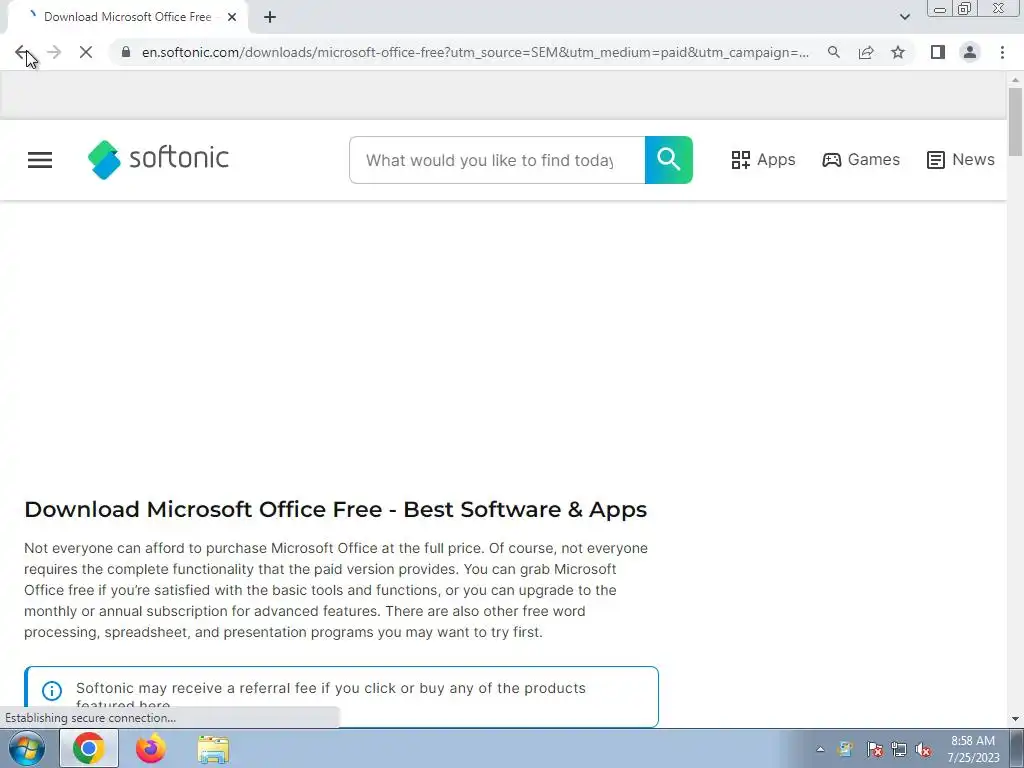Open Windows Explorer from the taskbar
1024x768 pixels.
click(x=213, y=748)
